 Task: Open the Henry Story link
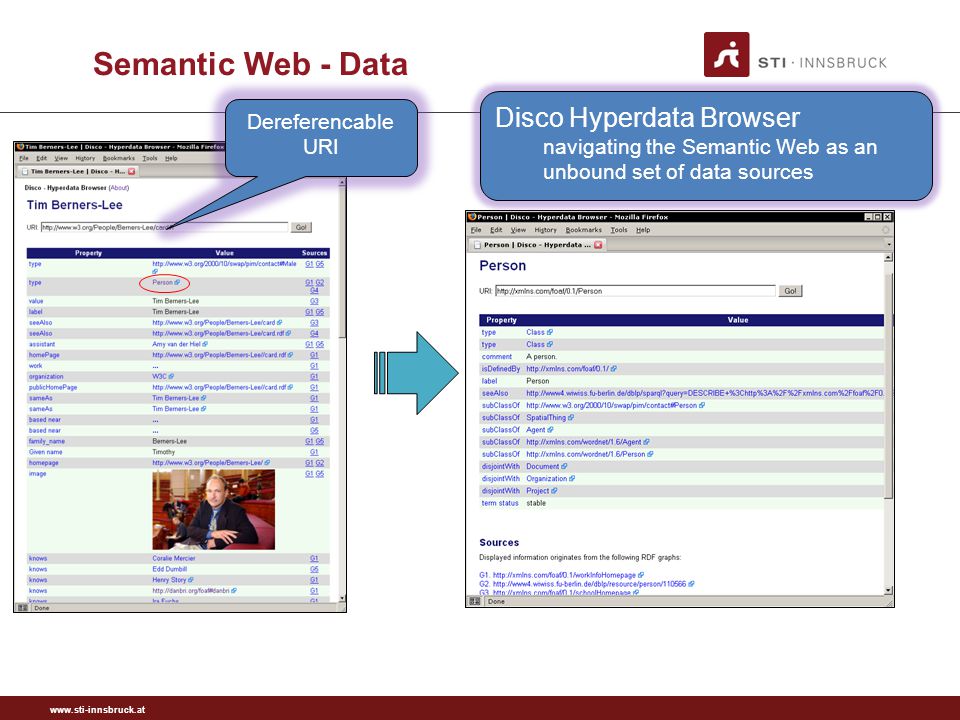point(169,580)
